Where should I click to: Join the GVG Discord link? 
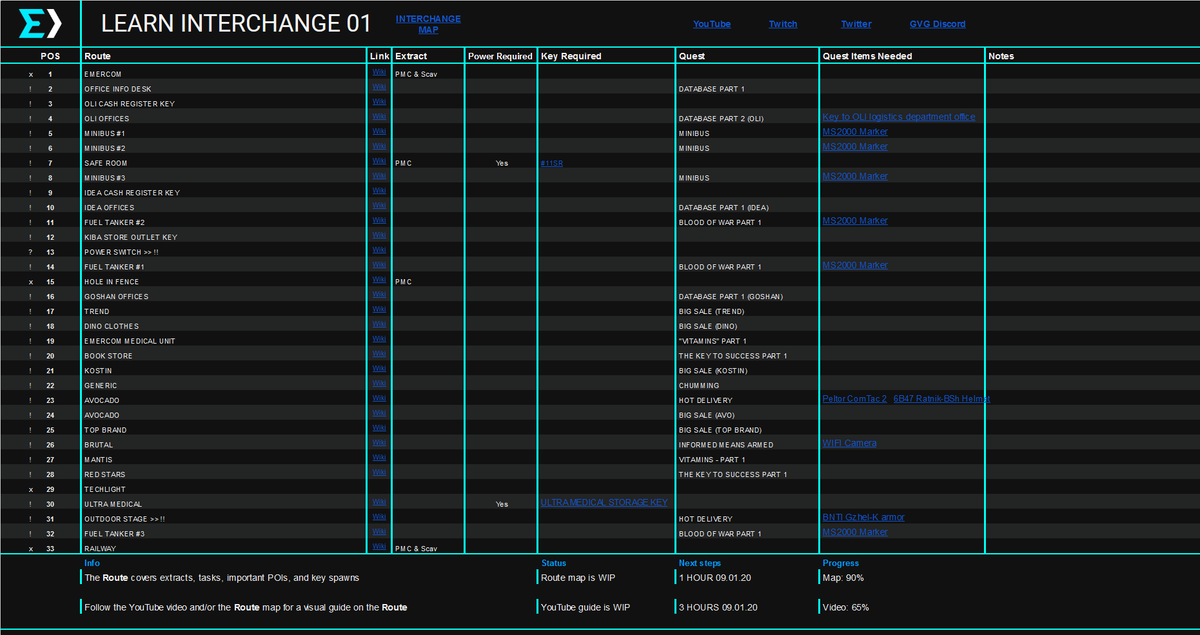click(937, 24)
